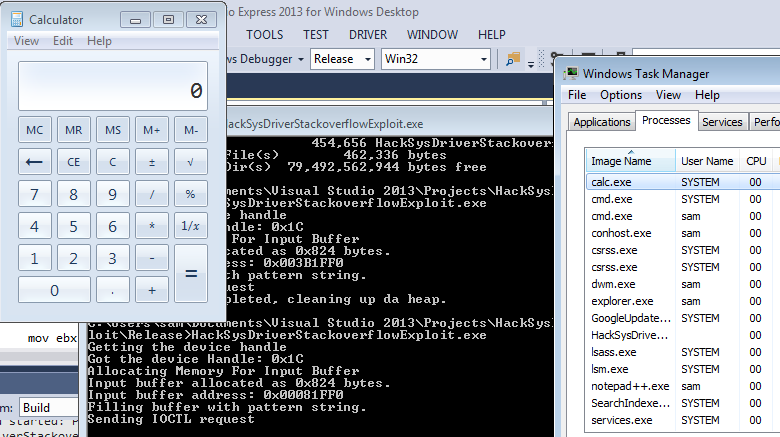This screenshot has width=780, height=437.
Task: Click calculator MS memory store button
Action: 112,130
